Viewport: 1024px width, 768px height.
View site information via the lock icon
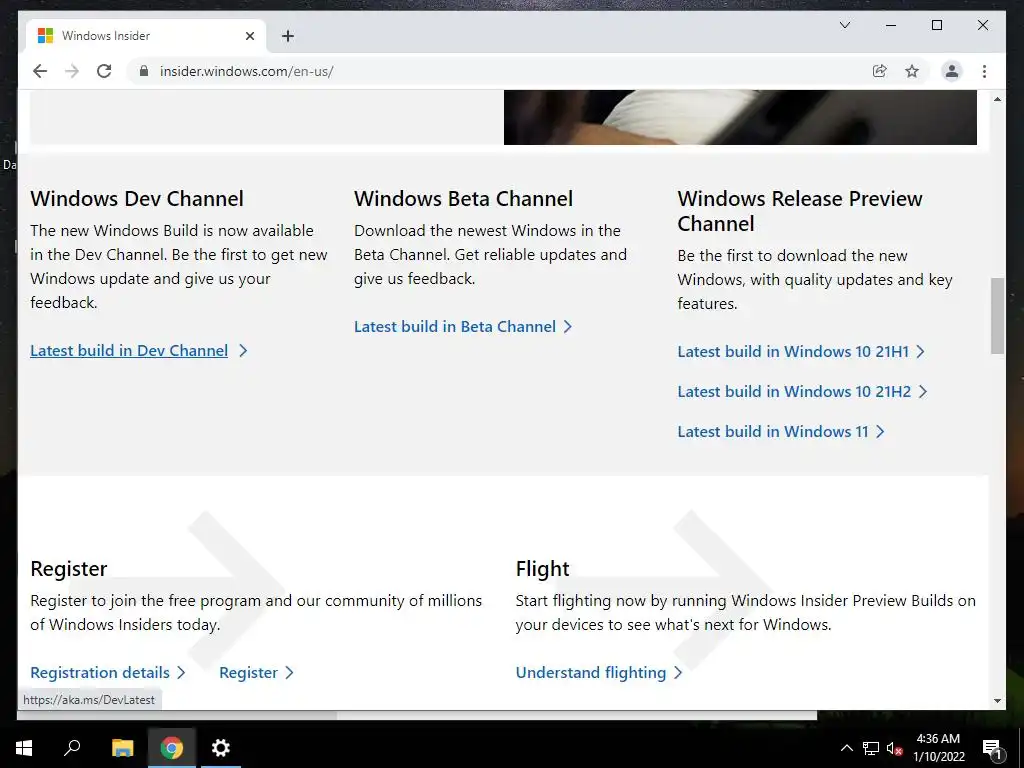(x=144, y=71)
